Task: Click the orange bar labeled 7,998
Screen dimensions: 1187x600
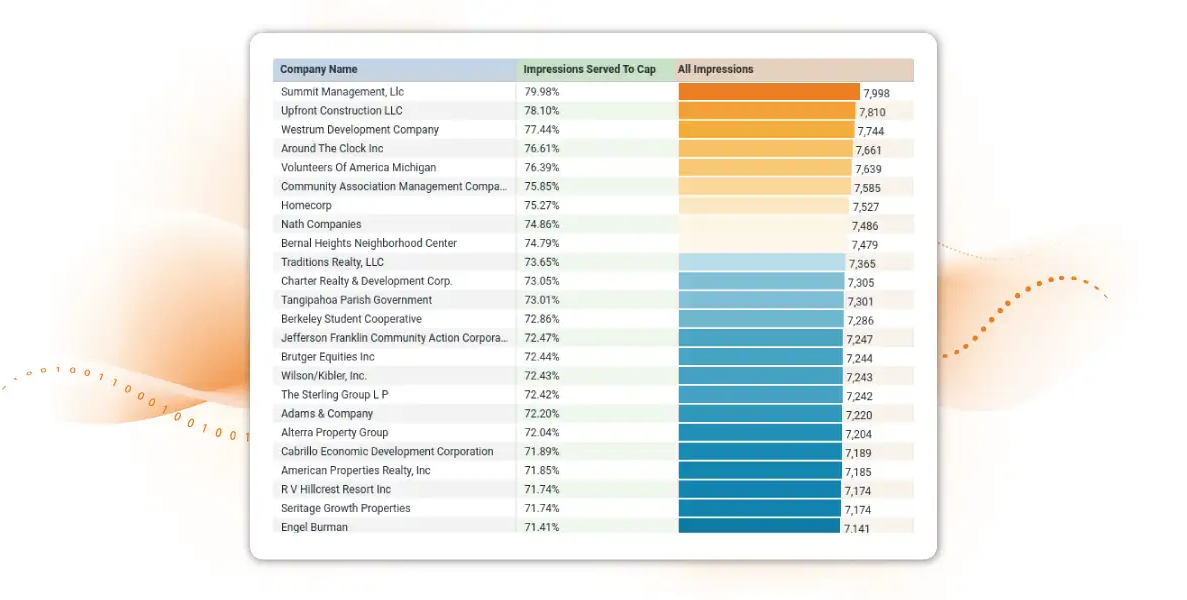Action: [x=769, y=92]
